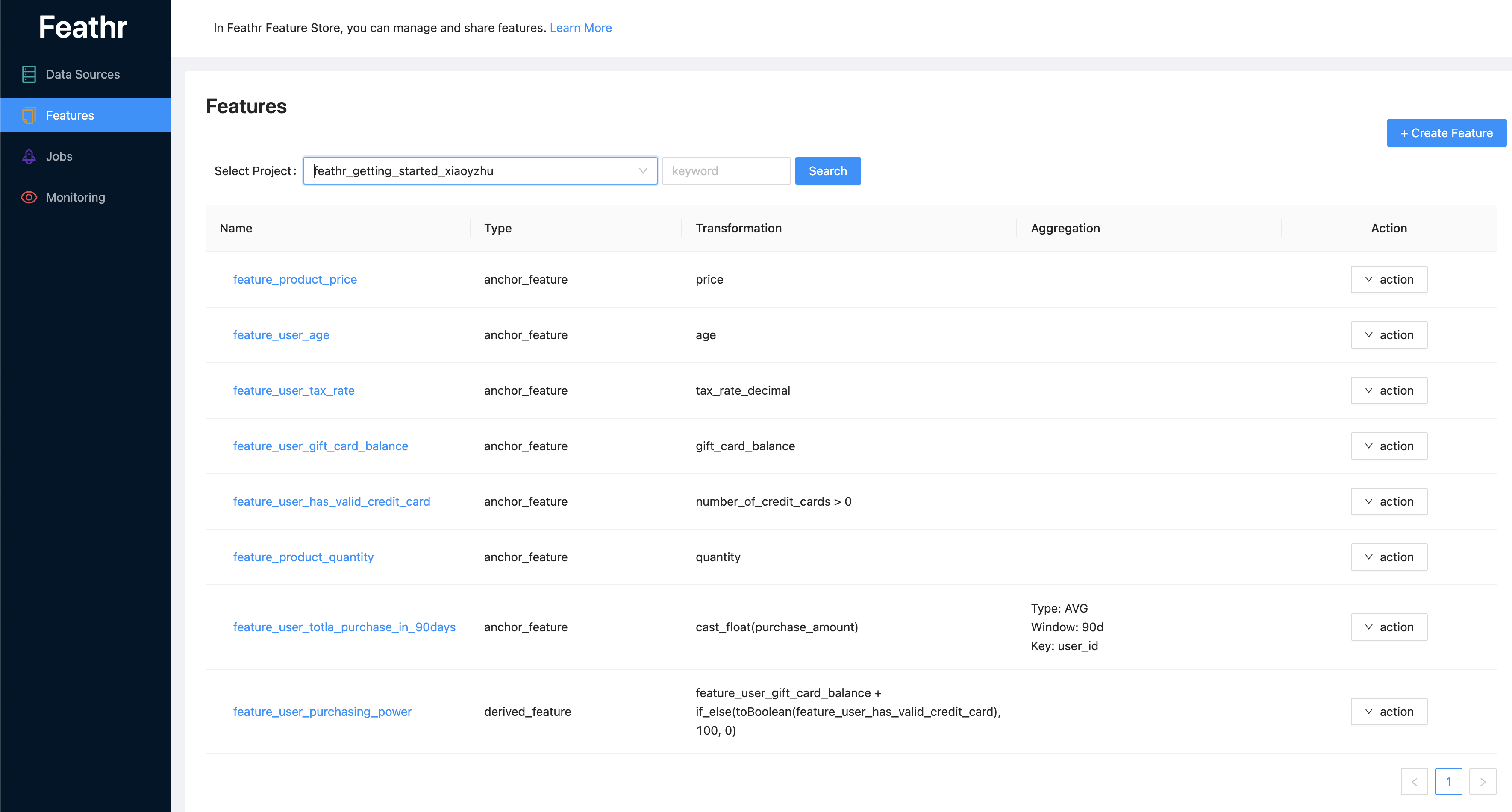Viewport: 1512px width, 812px height.
Task: Expand the Select Project dropdown
Action: click(480, 171)
